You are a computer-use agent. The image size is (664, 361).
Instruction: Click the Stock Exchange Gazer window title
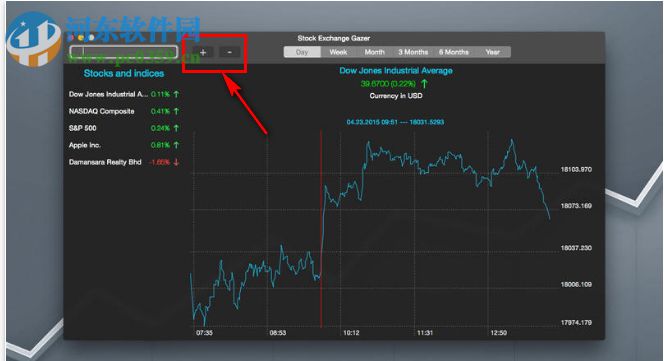pos(334,38)
